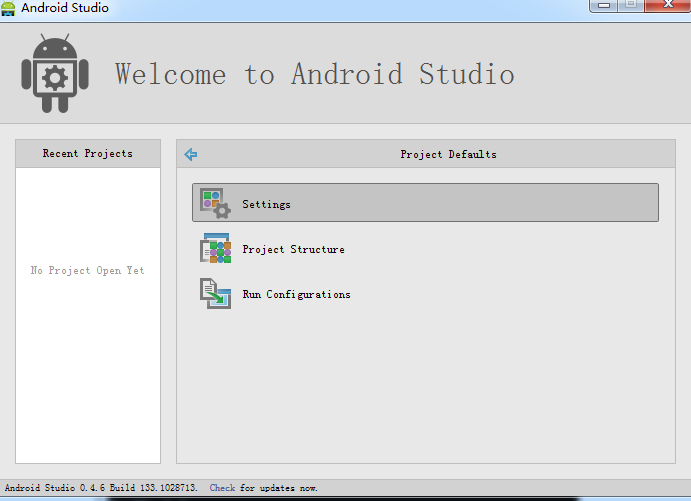The image size is (691, 501).
Task: Minimize the Android Studio window
Action: 603,5
